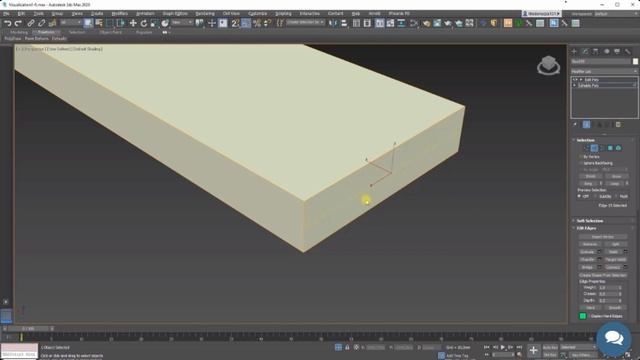Toggle the Auto Key button
The width and height of the screenshot is (640, 360).
(x=550, y=347)
